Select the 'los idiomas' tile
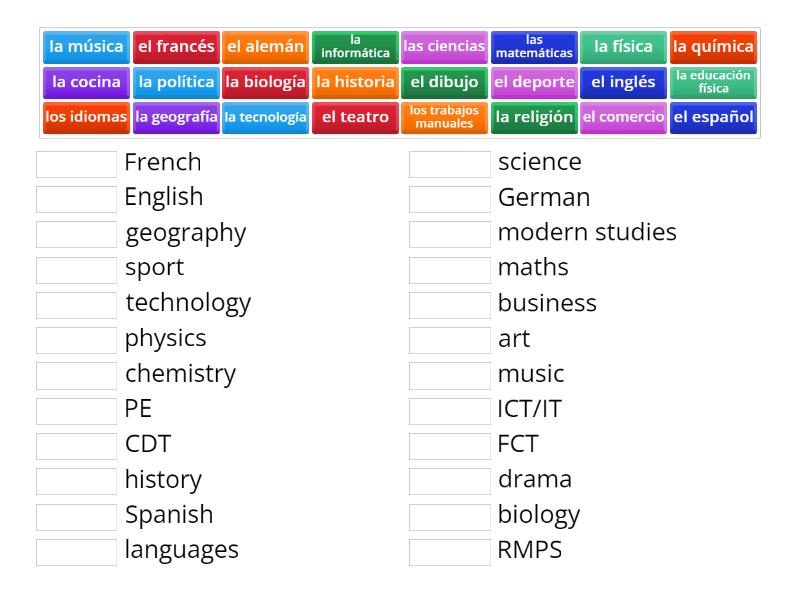The height and width of the screenshot is (600, 800). [84, 117]
